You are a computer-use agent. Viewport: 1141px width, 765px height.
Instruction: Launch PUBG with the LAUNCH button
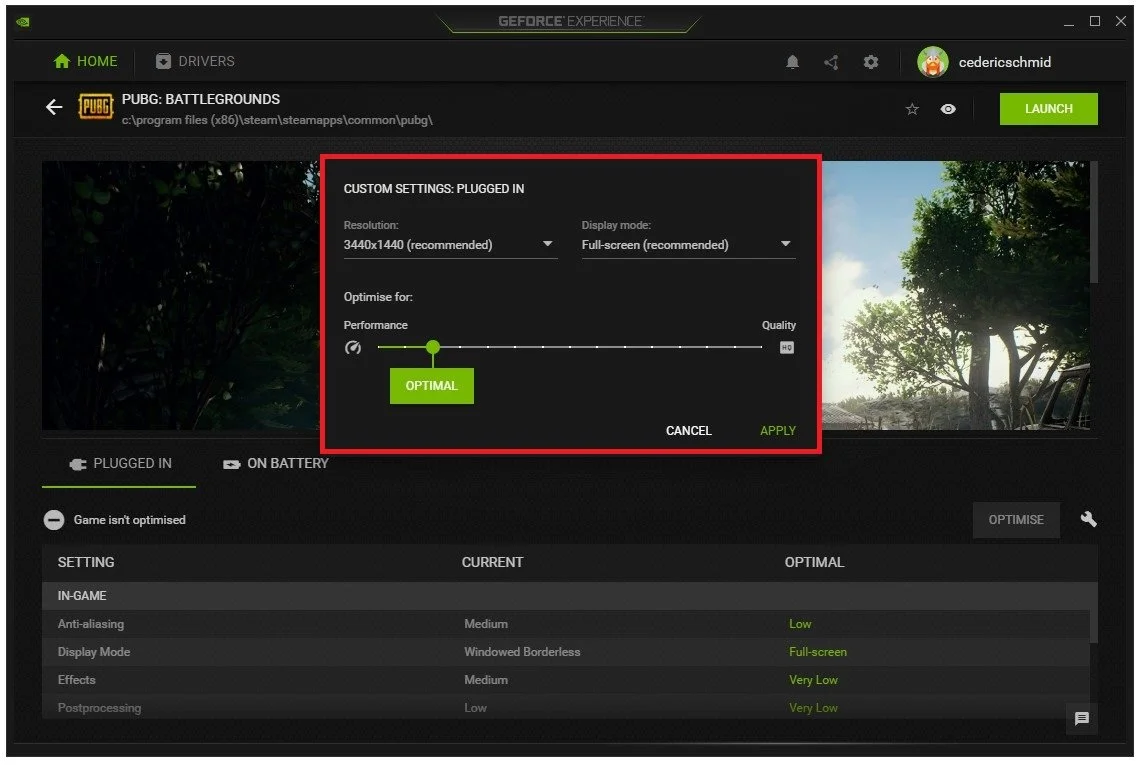click(x=1049, y=109)
